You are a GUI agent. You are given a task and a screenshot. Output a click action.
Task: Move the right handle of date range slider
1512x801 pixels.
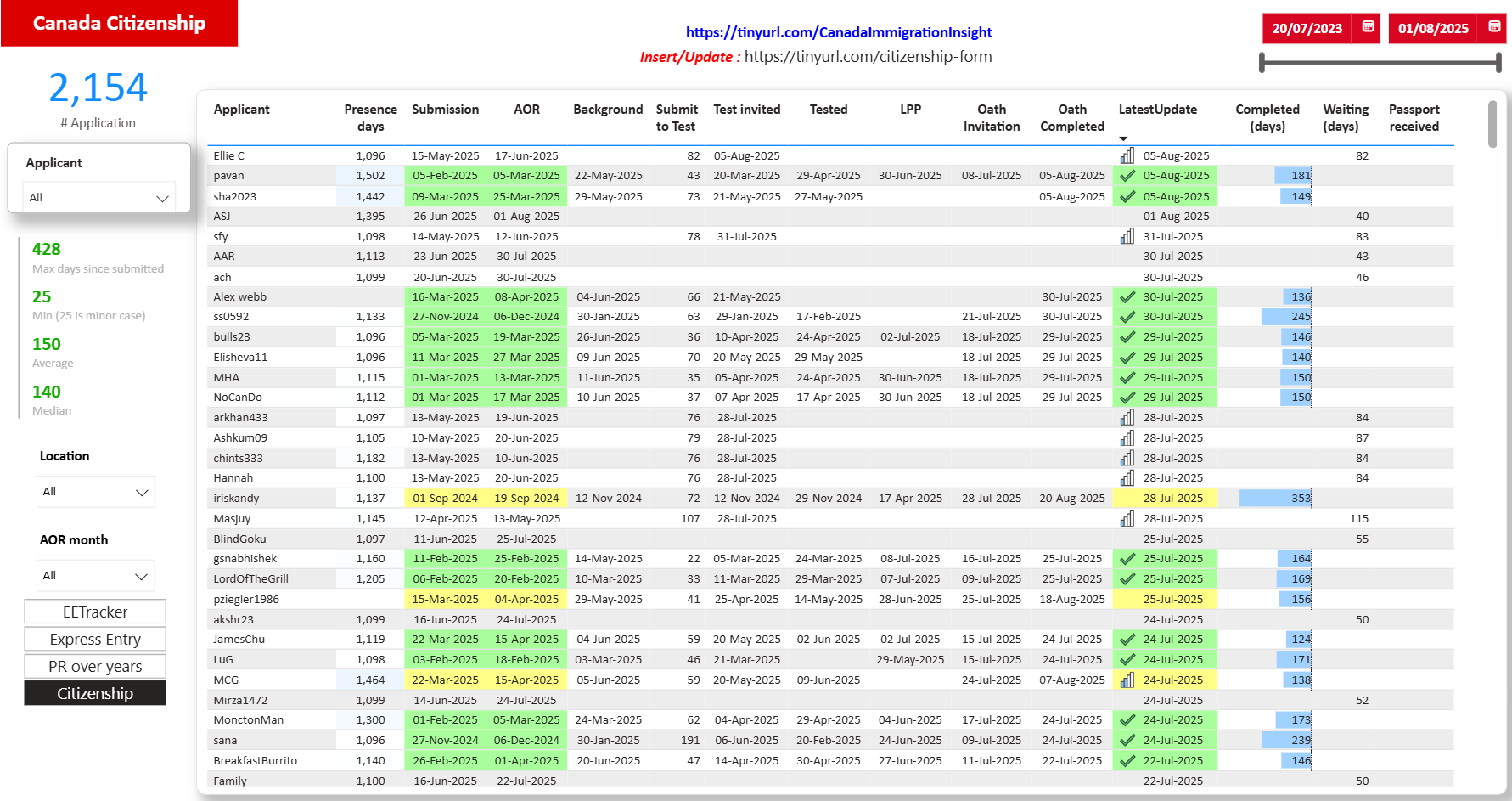tap(1498, 62)
